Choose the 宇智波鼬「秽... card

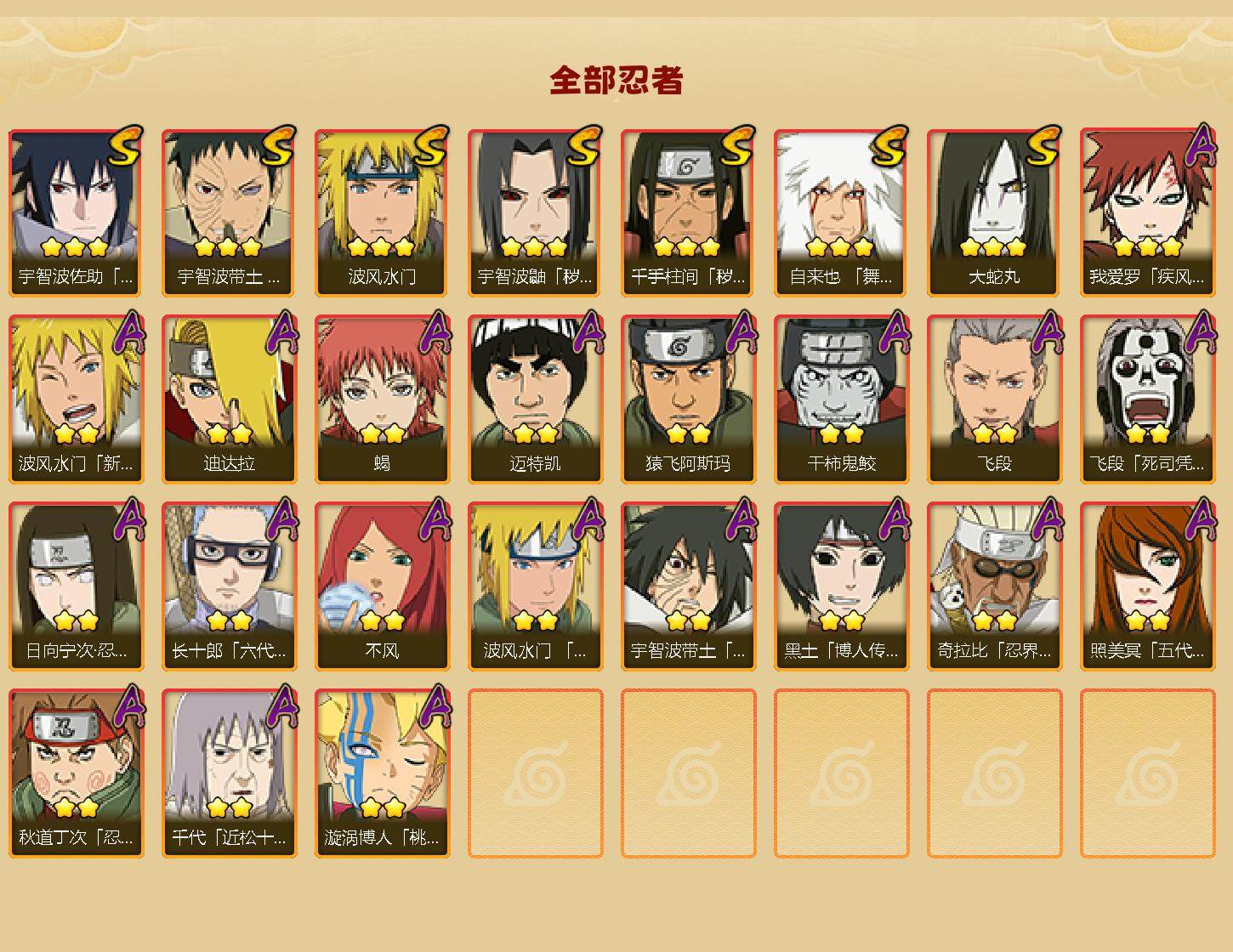pyautogui.click(x=535, y=212)
